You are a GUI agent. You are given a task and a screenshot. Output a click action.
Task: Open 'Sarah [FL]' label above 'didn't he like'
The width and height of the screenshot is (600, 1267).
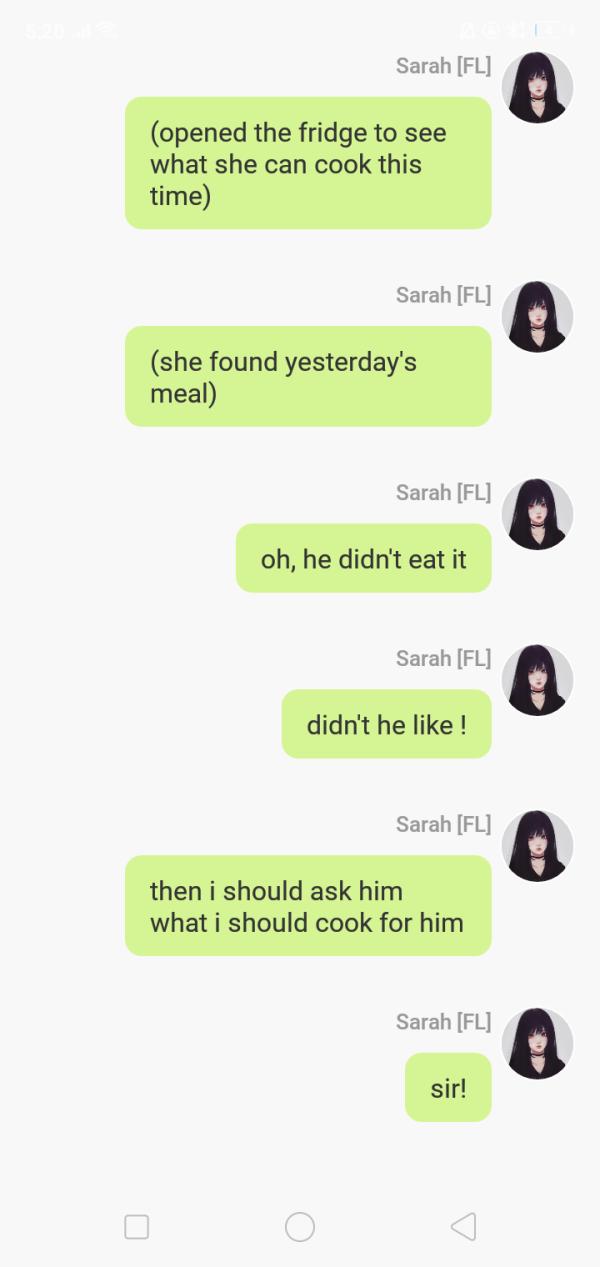[443, 658]
